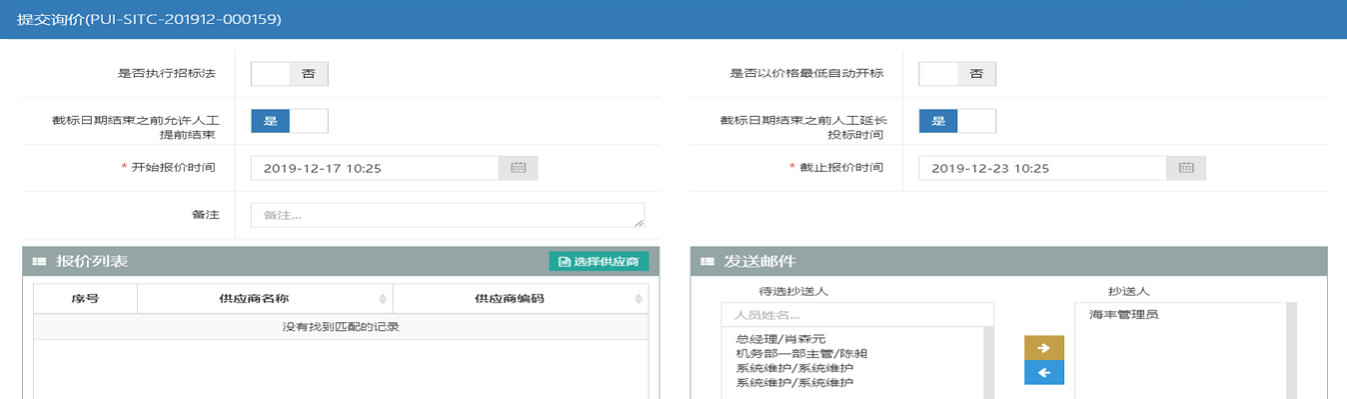Toggle the 是否执行招标法 switch
Screen dimensions: 1347x399
point(289,74)
